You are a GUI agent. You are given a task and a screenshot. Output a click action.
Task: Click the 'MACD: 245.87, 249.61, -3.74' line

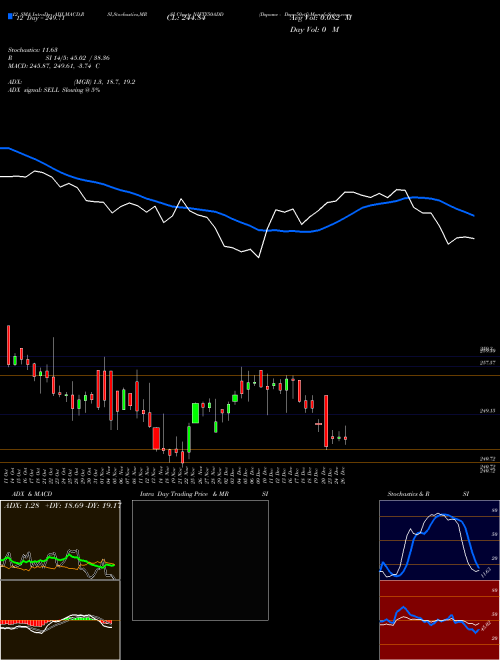point(53,66)
